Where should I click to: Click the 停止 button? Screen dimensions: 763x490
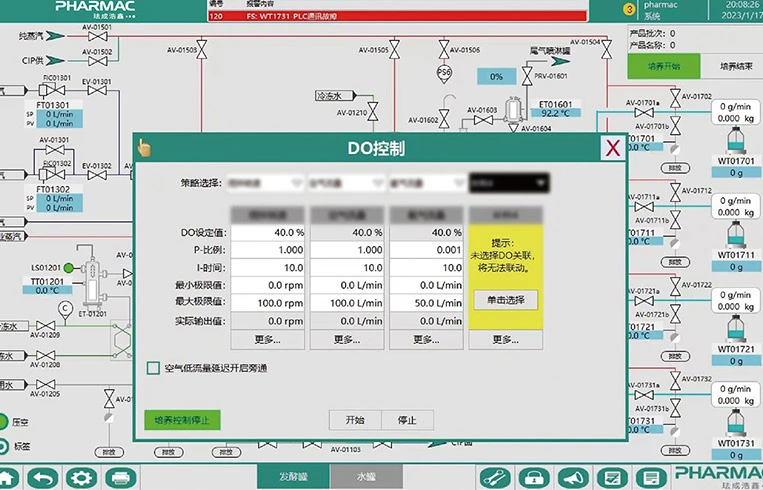point(407,420)
